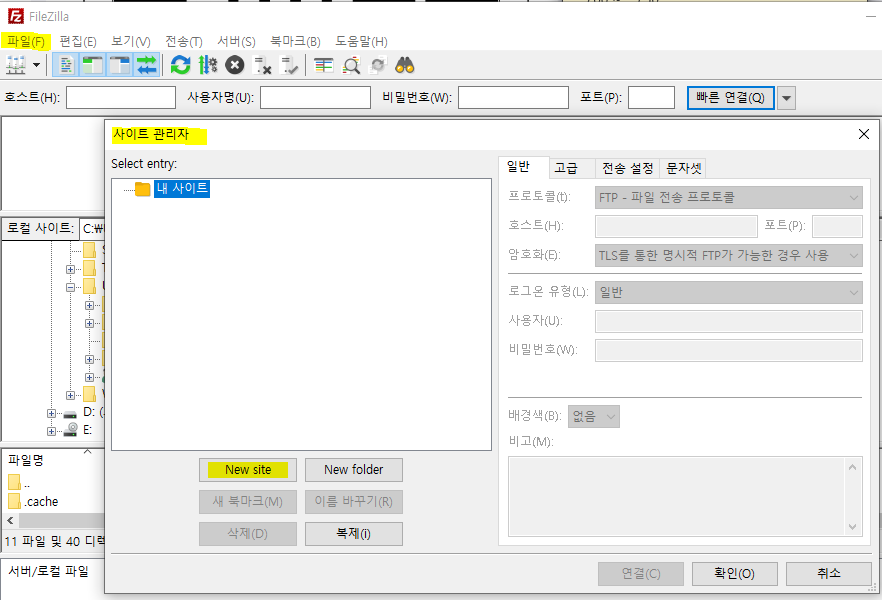Image resolution: width=882 pixels, height=600 pixels.
Task: Click the quickconnect 사용자명(U) input field
Action: click(x=315, y=97)
